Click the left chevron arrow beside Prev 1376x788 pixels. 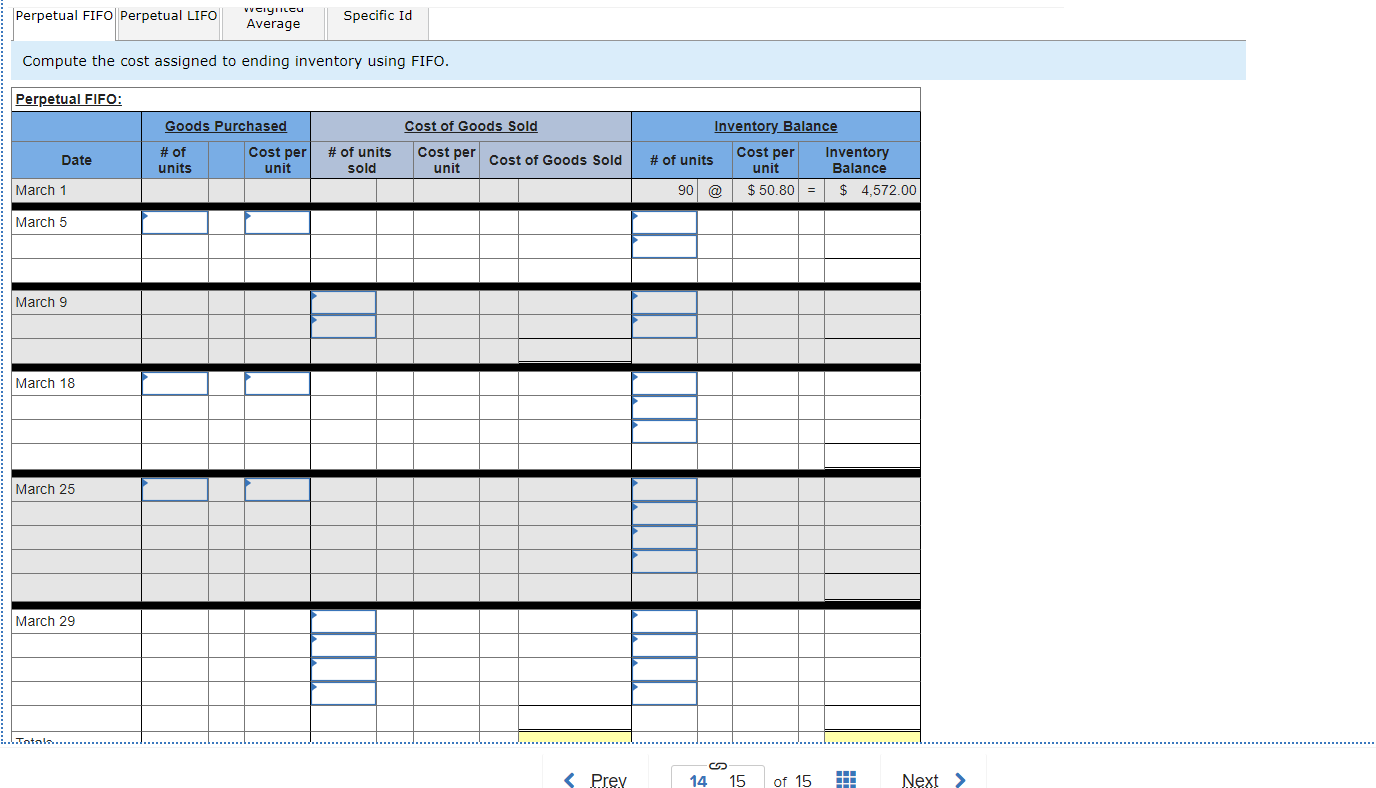[569, 780]
